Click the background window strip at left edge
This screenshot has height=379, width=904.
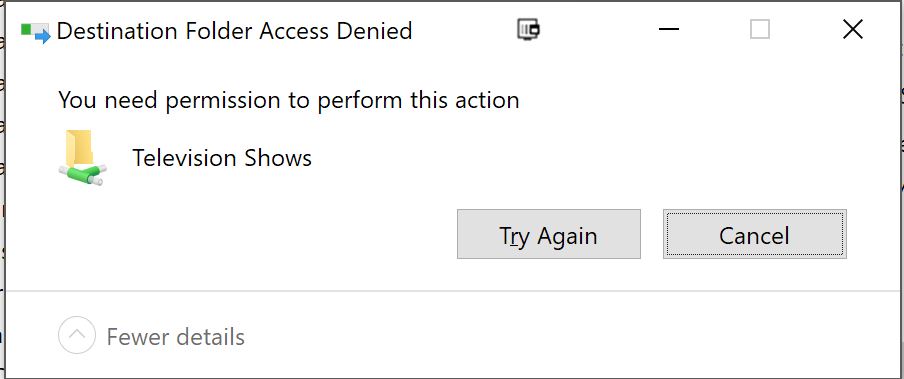2,190
